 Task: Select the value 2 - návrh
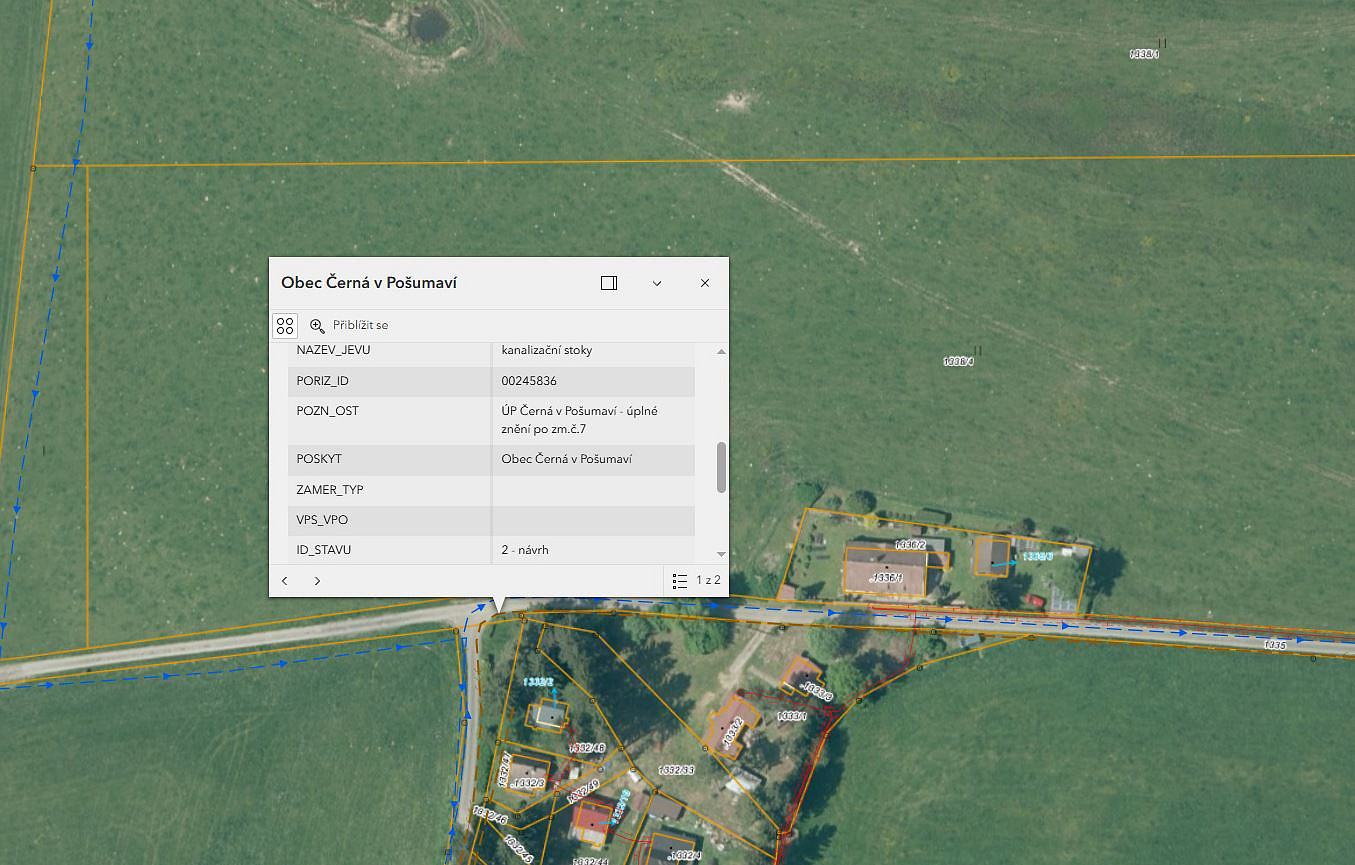[525, 550]
